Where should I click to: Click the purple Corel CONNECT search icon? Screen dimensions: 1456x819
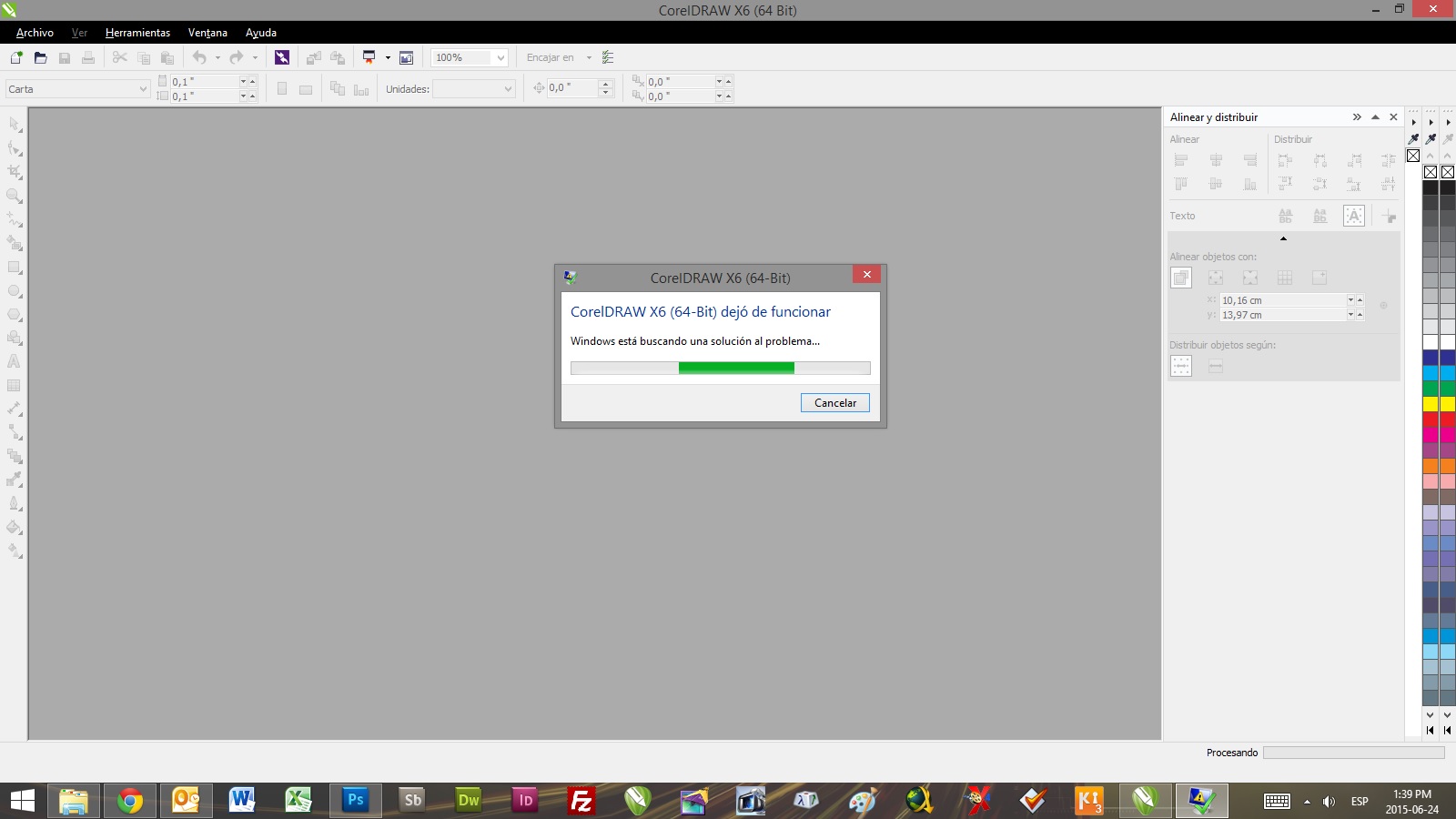click(282, 57)
